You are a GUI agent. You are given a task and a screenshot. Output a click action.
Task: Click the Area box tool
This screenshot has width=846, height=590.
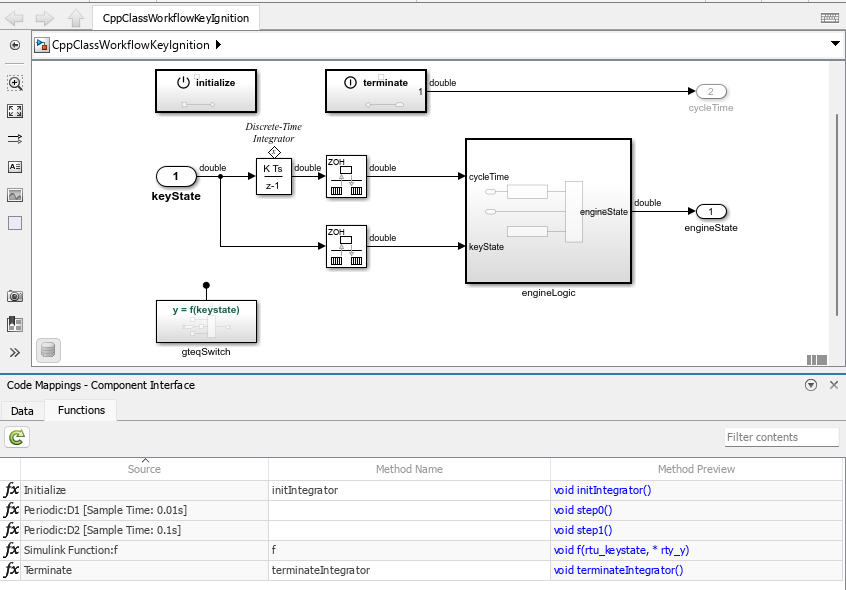(x=15, y=223)
